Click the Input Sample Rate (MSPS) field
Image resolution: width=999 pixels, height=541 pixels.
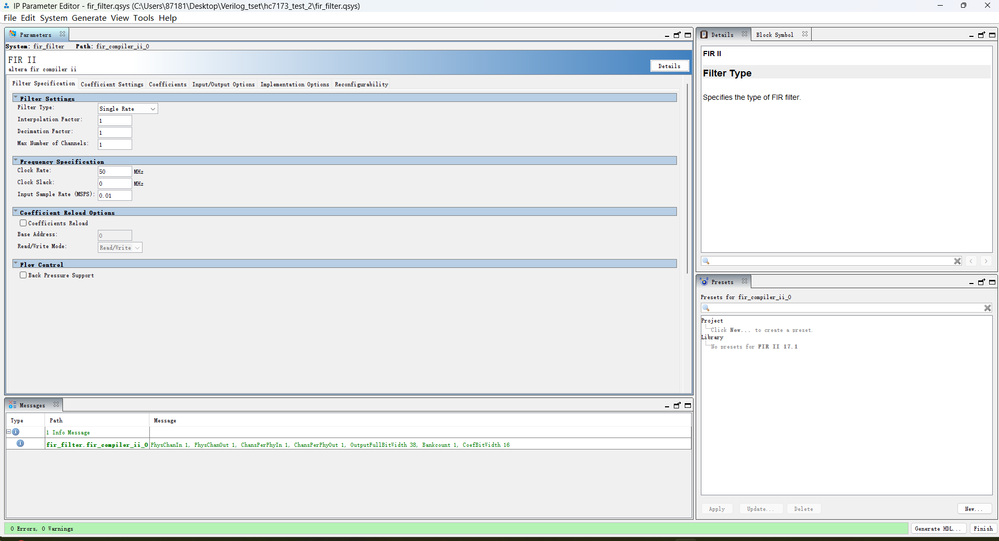115,196
